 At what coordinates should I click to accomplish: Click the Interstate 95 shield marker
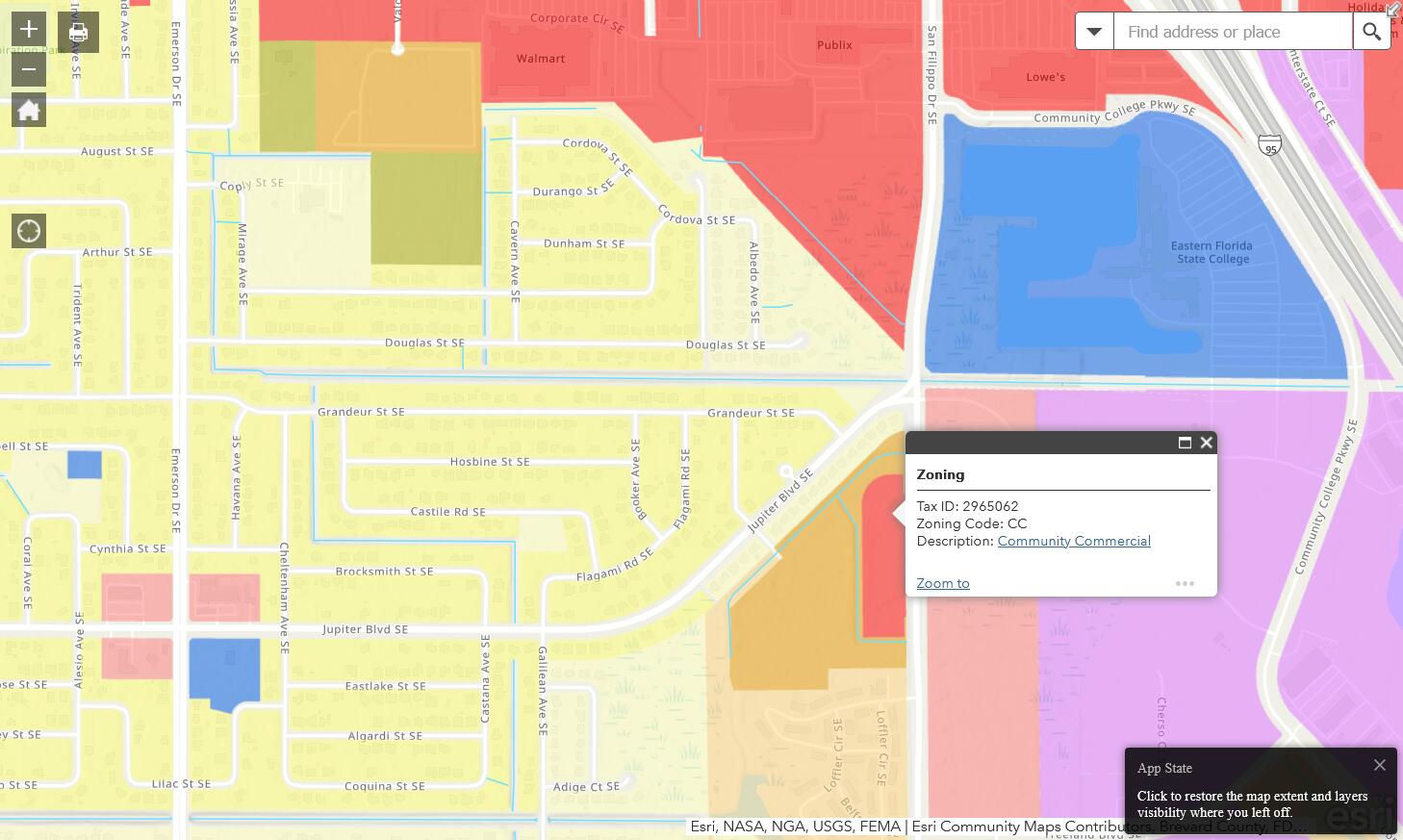point(1269,146)
